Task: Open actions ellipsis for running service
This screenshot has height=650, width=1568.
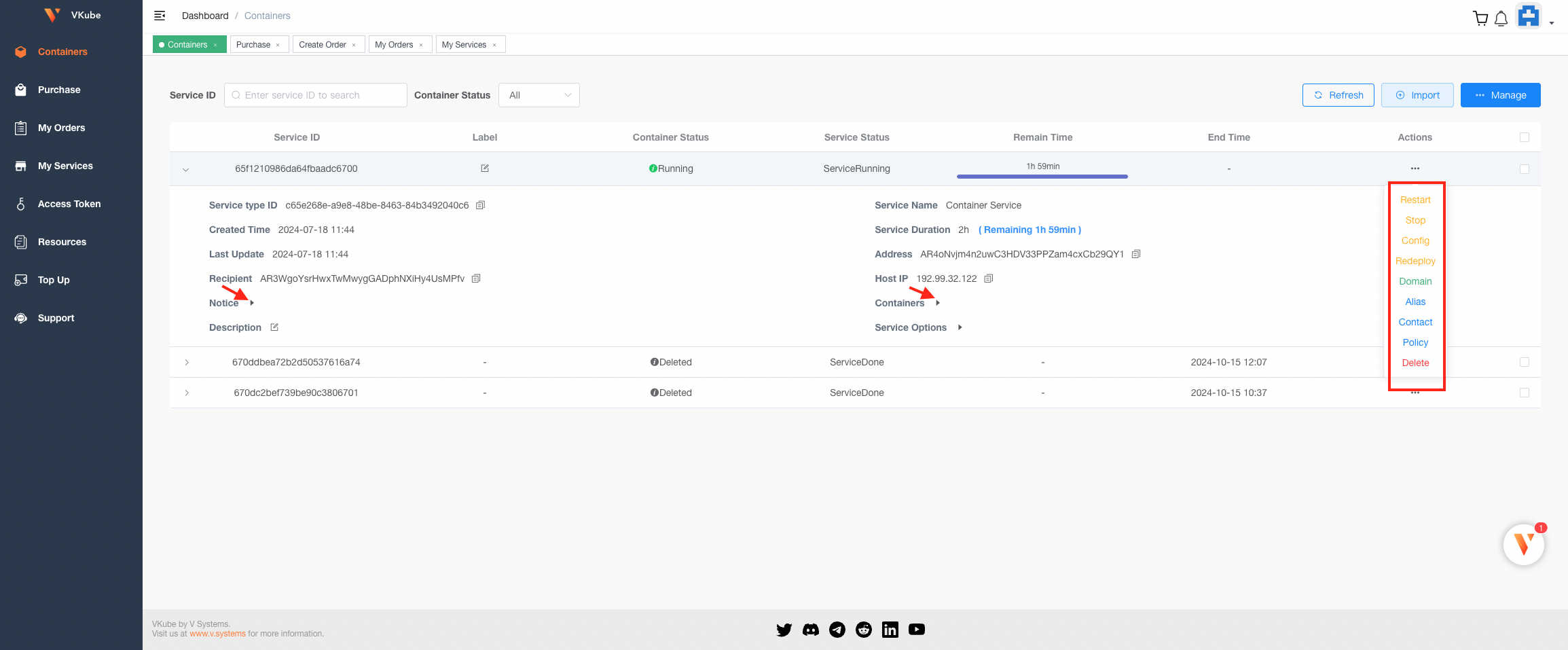Action: pyautogui.click(x=1415, y=168)
